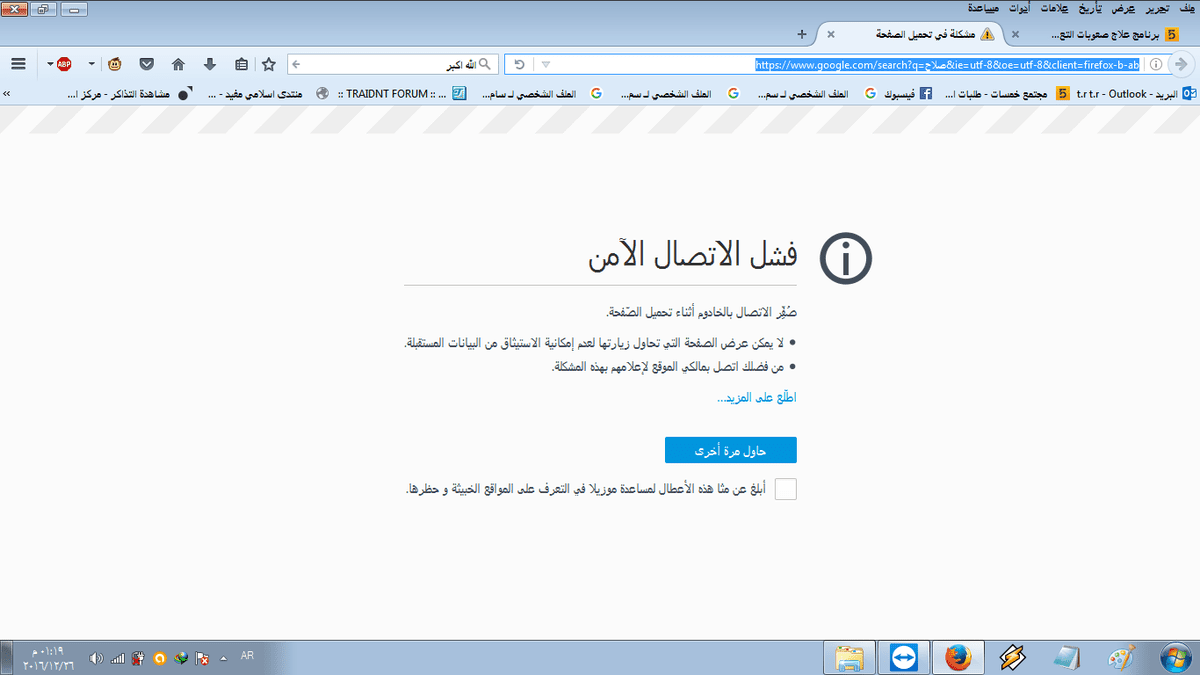Image resolution: width=1200 pixels, height=675 pixels.
Task: Open bookmark مشاهدة التذاكر - مركز
Action: (x=129, y=94)
